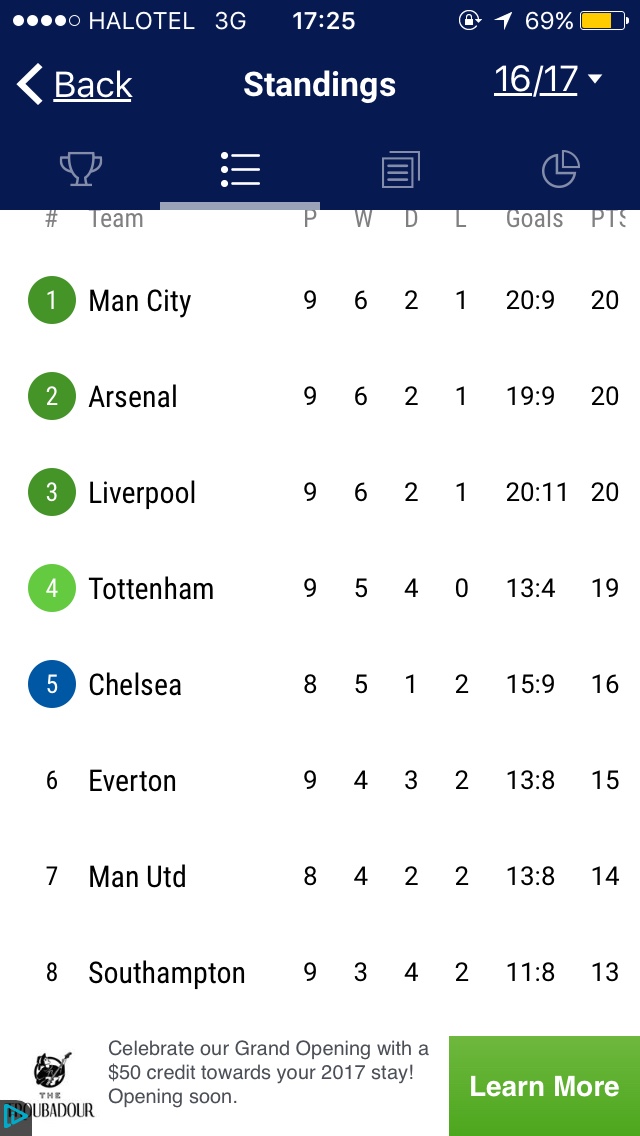This screenshot has width=640, height=1136.
Task: Select the Chelsea team entry
Action: click(135, 685)
